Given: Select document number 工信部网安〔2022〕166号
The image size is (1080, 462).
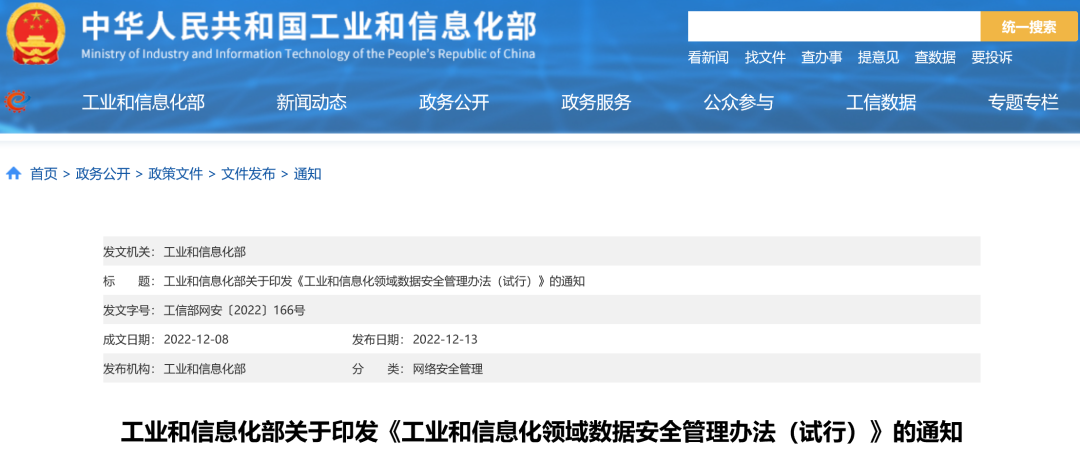Looking at the screenshot, I should point(234,311).
